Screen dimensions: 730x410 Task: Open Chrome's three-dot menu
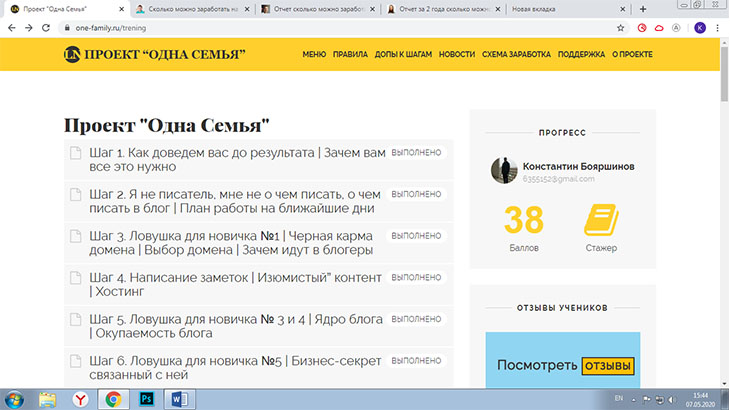coord(717,28)
